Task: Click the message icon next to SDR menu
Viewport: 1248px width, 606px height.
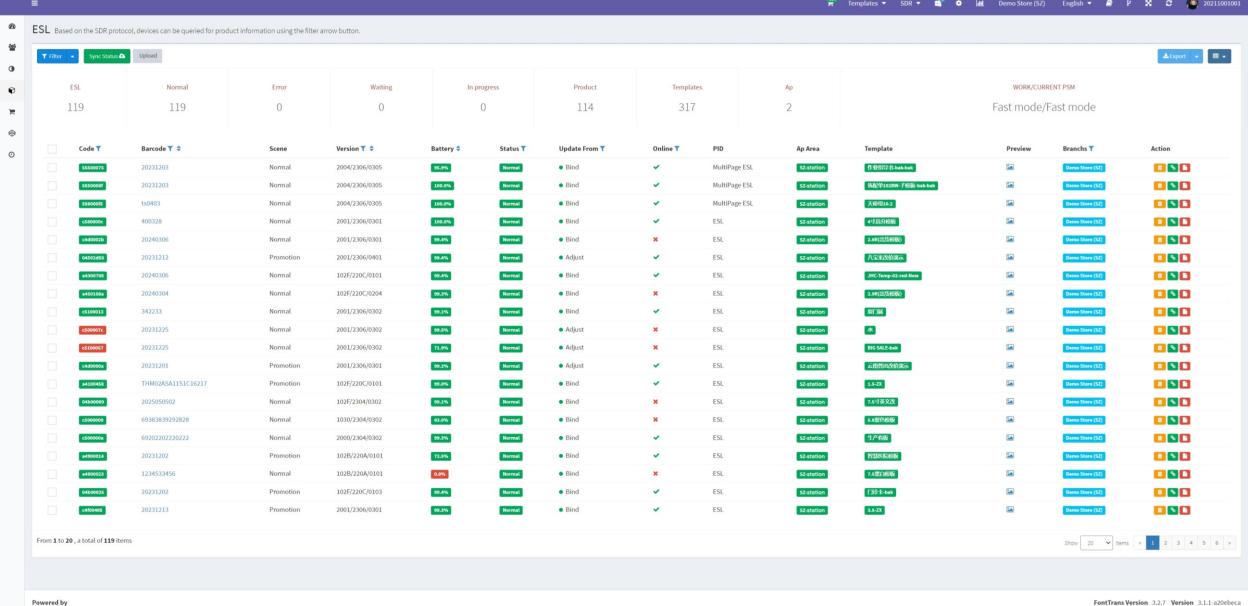Action: tap(938, 6)
